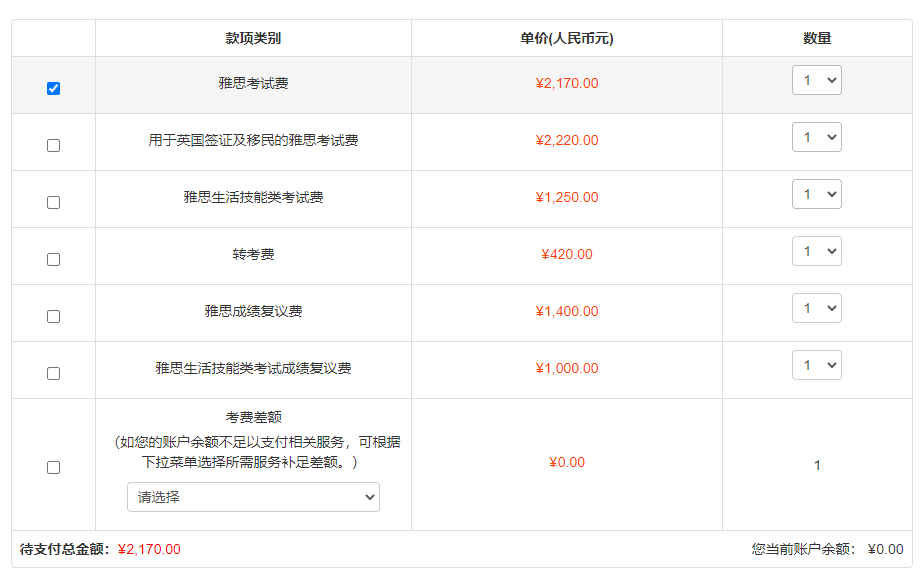Open quantity dropdown for 用于英国签证及移民的雅思考试费
This screenshot has width=924, height=577.
[x=817, y=137]
